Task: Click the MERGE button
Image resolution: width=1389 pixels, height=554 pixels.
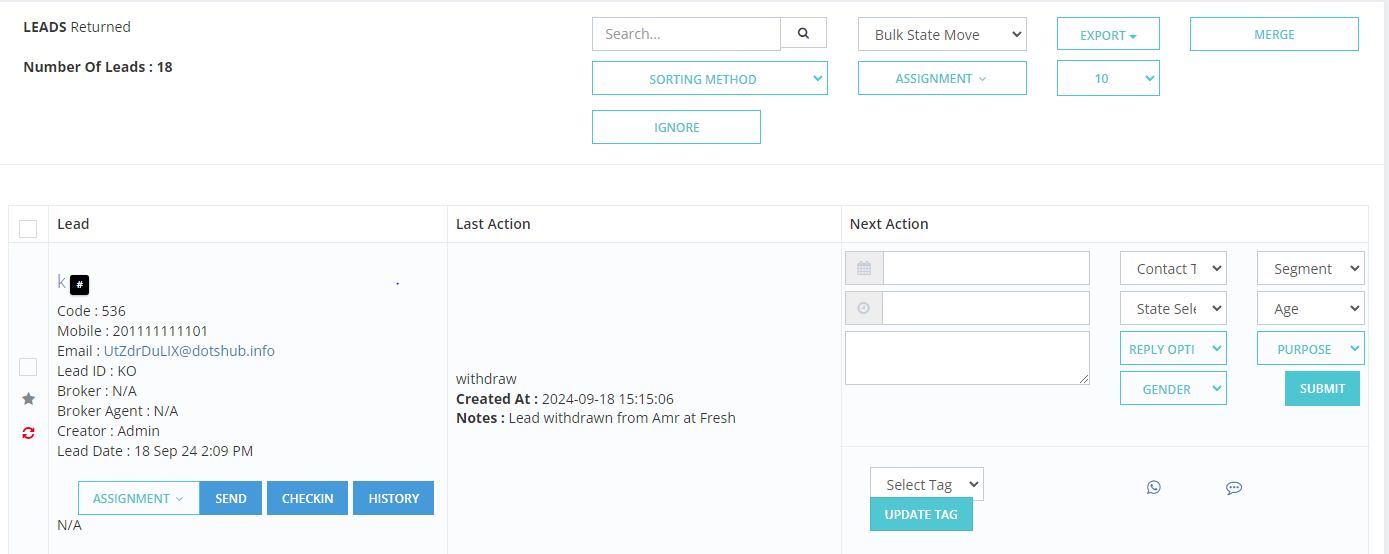Action: coord(1274,34)
